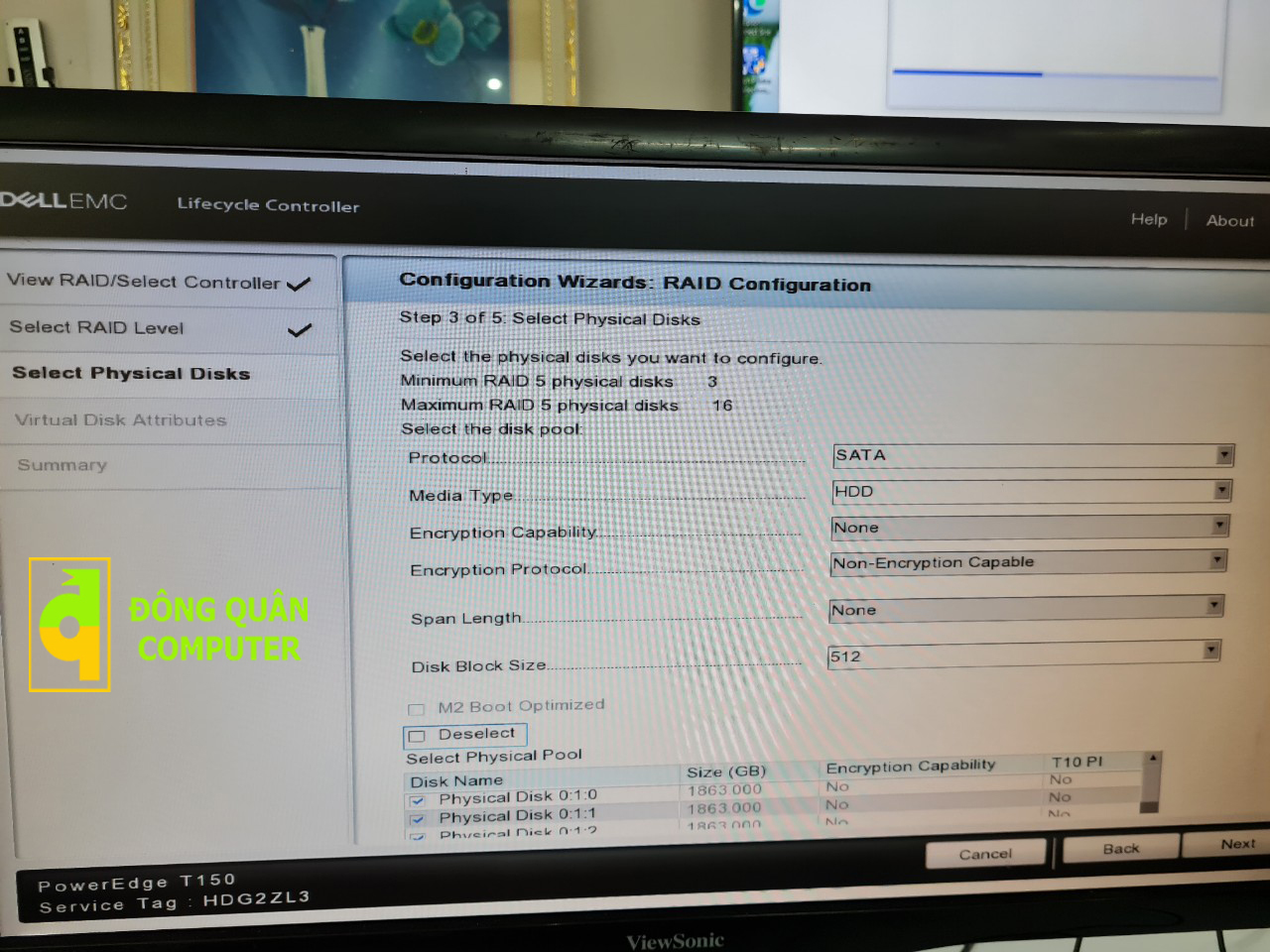Toggle the Deselect checkbox

coord(418,736)
